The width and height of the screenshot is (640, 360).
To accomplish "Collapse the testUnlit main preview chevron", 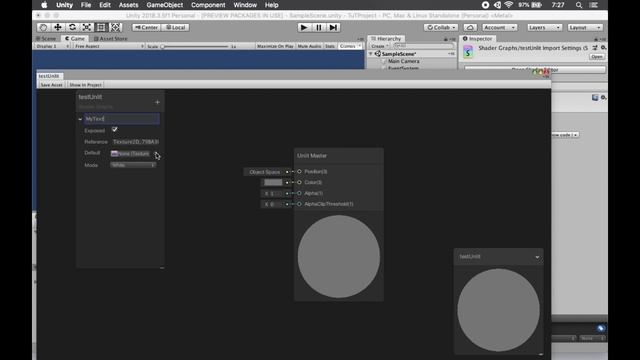I will pos(537,257).
